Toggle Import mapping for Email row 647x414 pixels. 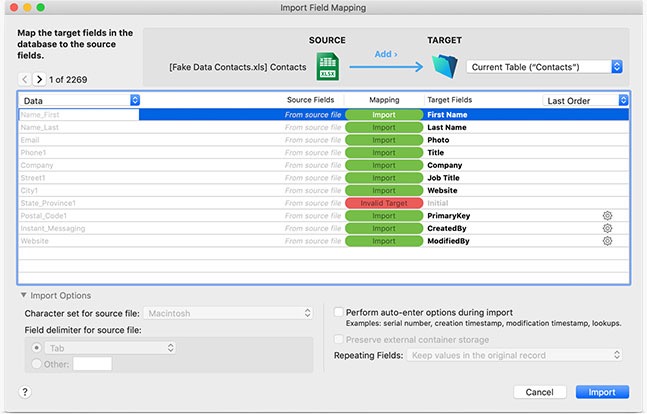pos(384,140)
